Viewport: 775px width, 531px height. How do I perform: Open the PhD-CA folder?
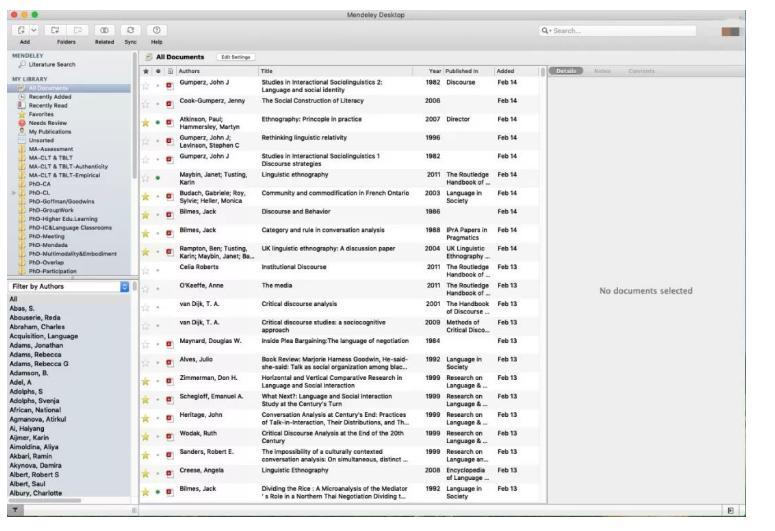(40, 184)
